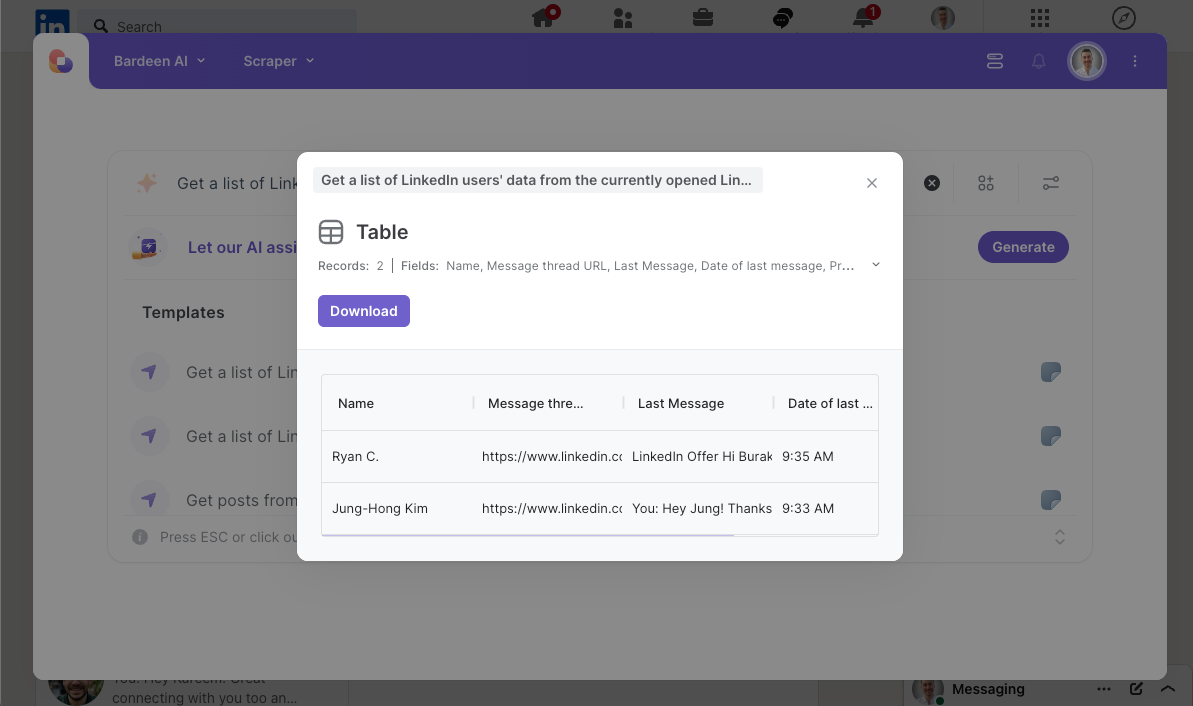The image size is (1193, 706).
Task: Click the Messaging panel title
Action: tap(988, 689)
